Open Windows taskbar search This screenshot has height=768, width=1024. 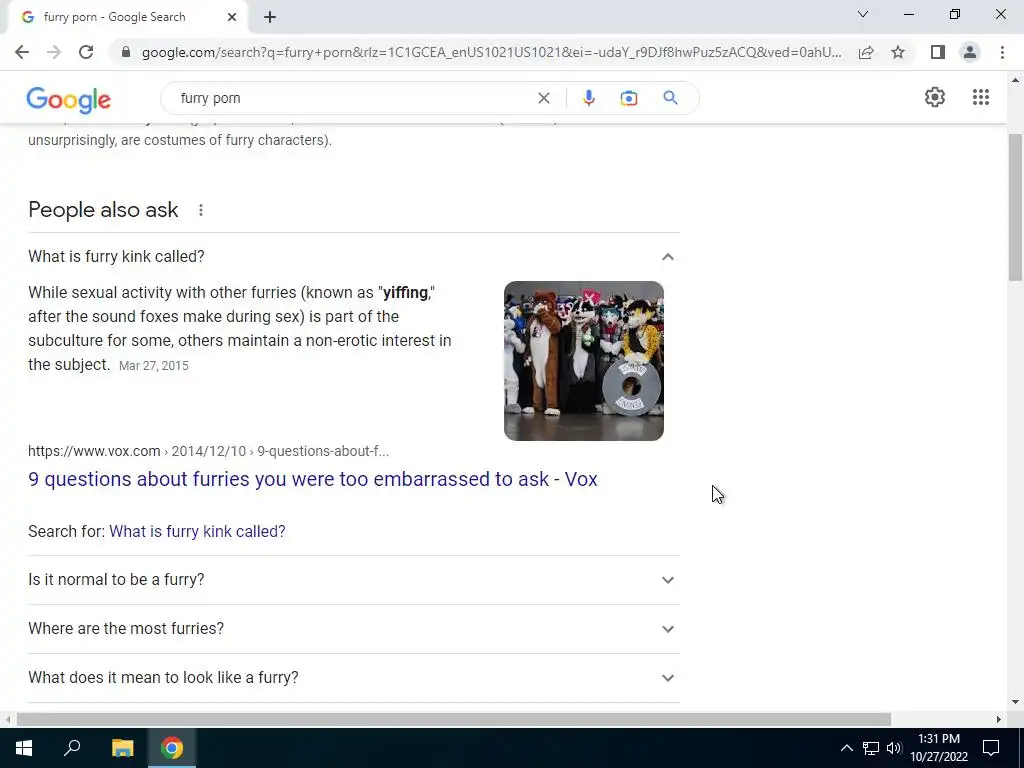point(72,748)
